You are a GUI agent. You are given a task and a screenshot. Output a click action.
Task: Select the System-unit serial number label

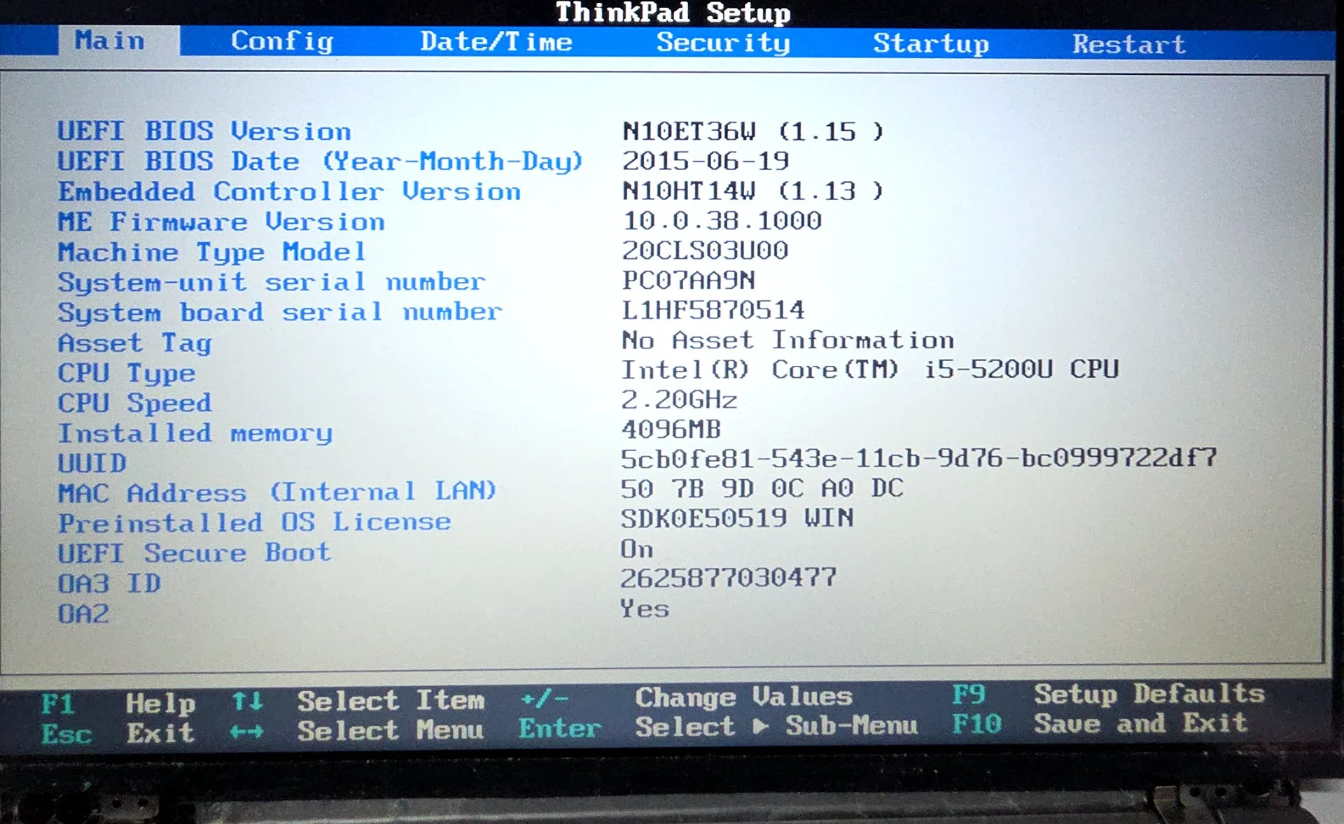coord(271,282)
